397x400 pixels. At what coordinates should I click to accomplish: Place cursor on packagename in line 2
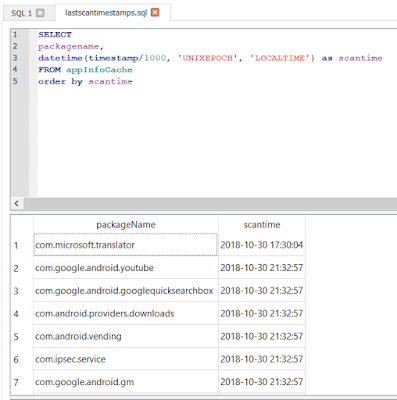click(69, 46)
